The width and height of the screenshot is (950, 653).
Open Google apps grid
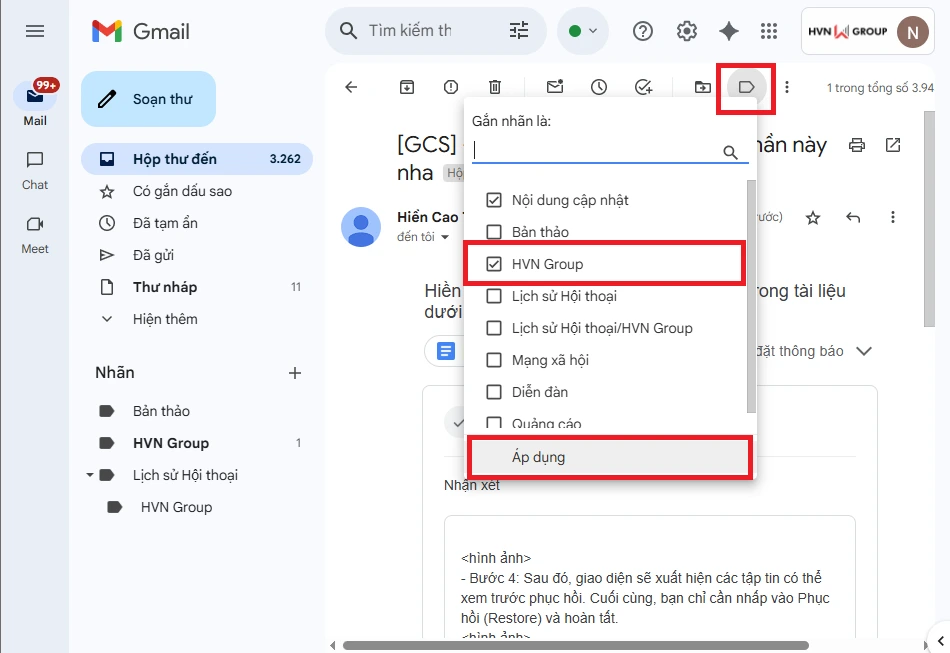768,31
